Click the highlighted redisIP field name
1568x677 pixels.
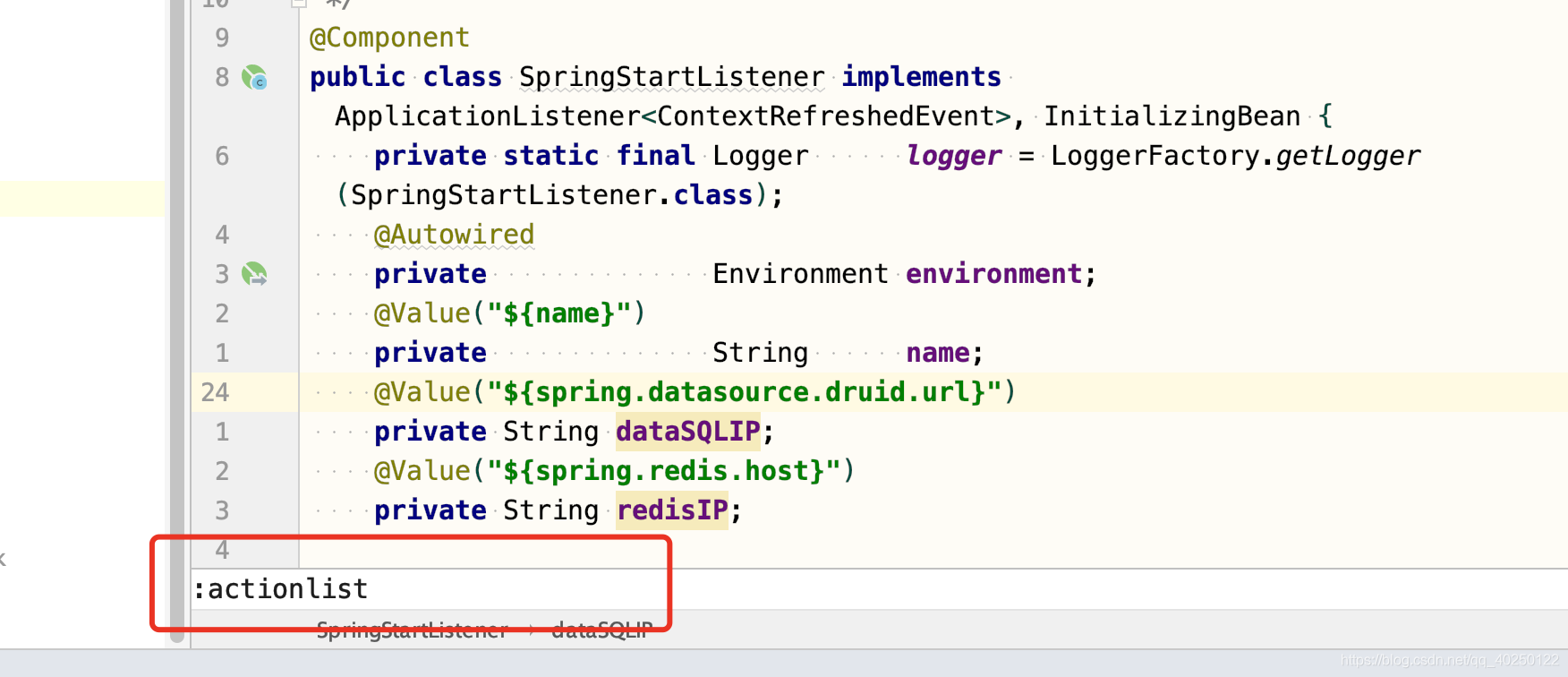pyautogui.click(x=672, y=510)
